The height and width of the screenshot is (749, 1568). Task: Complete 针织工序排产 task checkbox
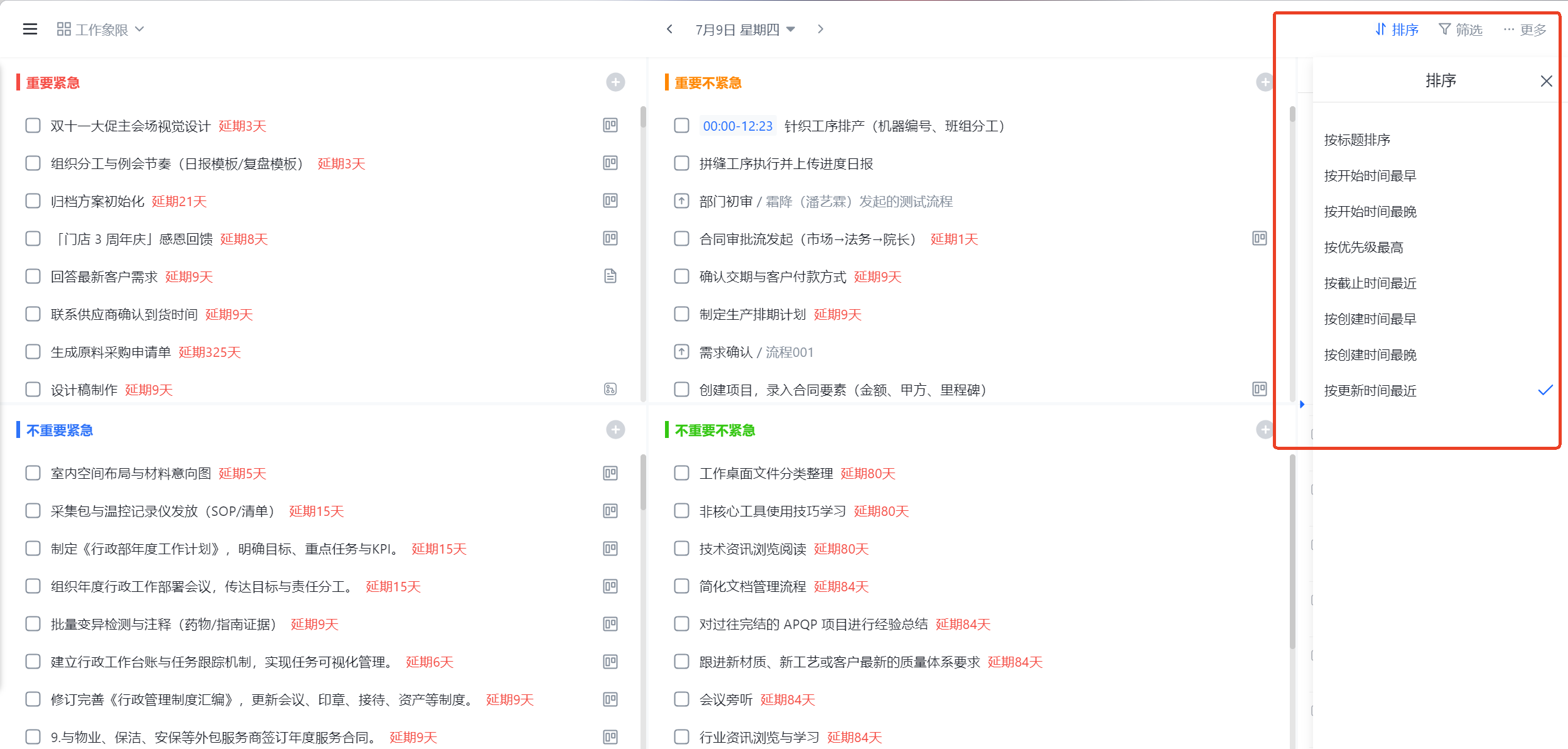[x=681, y=126]
